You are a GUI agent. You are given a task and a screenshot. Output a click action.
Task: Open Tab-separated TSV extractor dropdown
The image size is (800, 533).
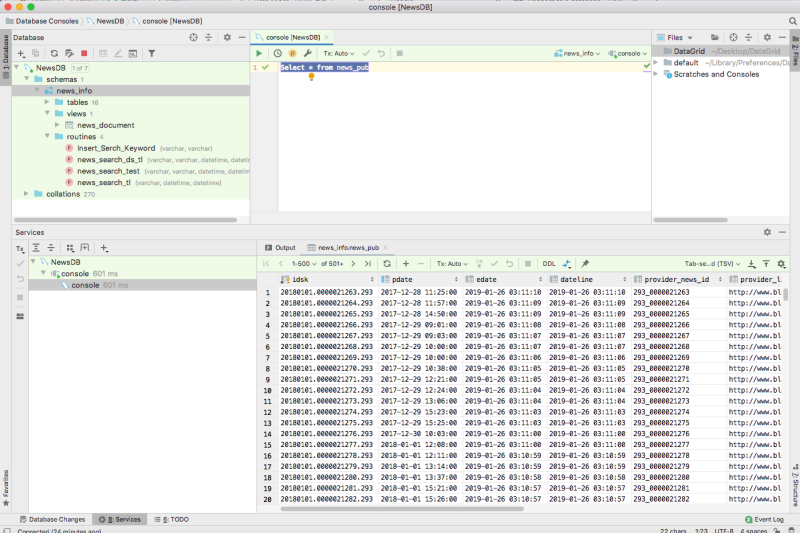[712, 264]
